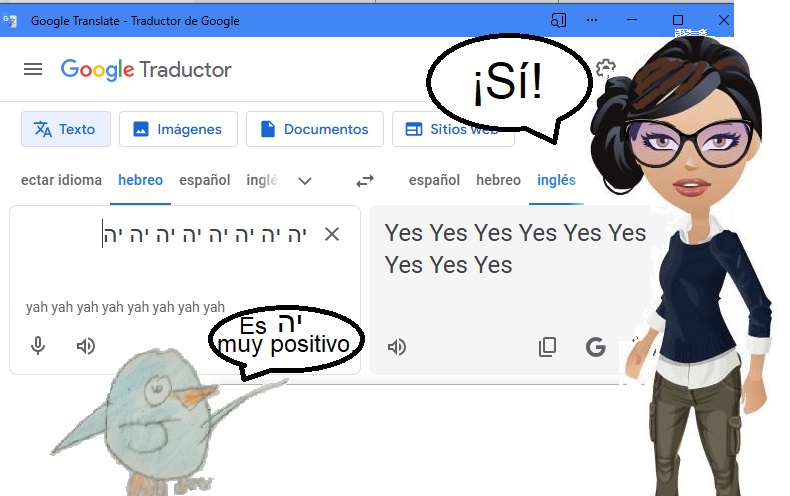The width and height of the screenshot is (790, 496).
Task: Click the cast icon in title bar
Action: pyautogui.click(x=558, y=21)
